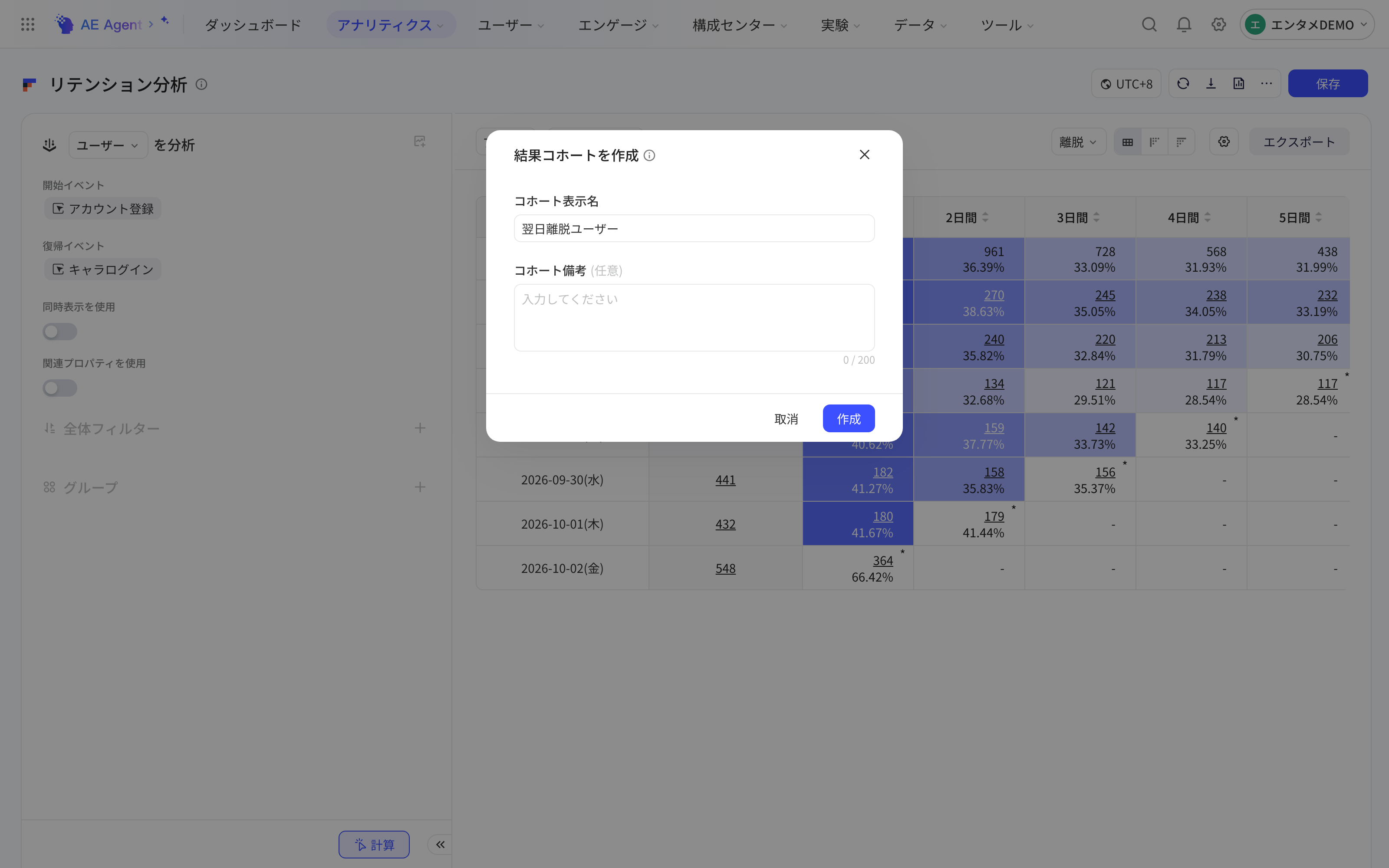This screenshot has height=868, width=1389.
Task: Click the UTC+8 timezone button
Action: coord(1126,84)
